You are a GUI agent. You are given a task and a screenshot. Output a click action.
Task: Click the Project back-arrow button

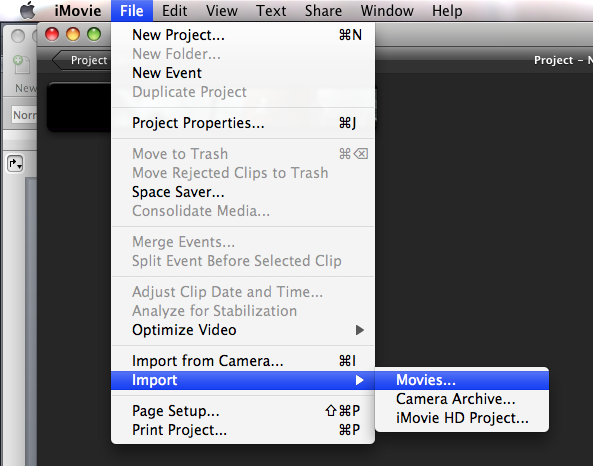(x=81, y=60)
